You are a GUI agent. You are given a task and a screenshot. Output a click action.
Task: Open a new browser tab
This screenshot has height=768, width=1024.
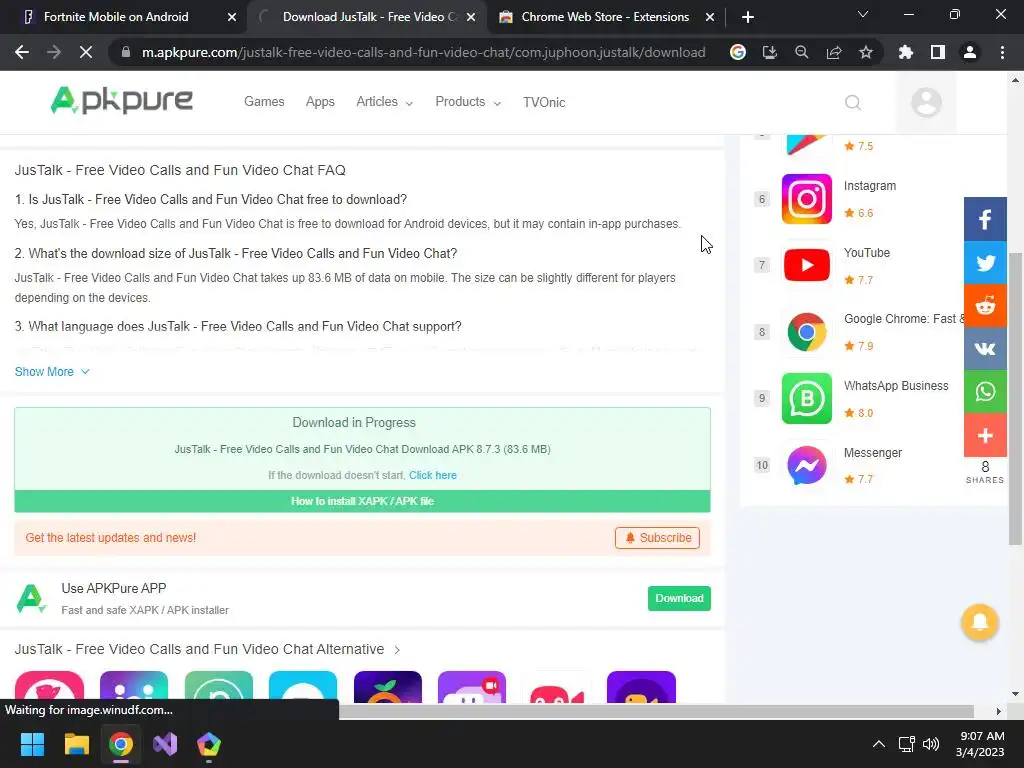click(748, 17)
